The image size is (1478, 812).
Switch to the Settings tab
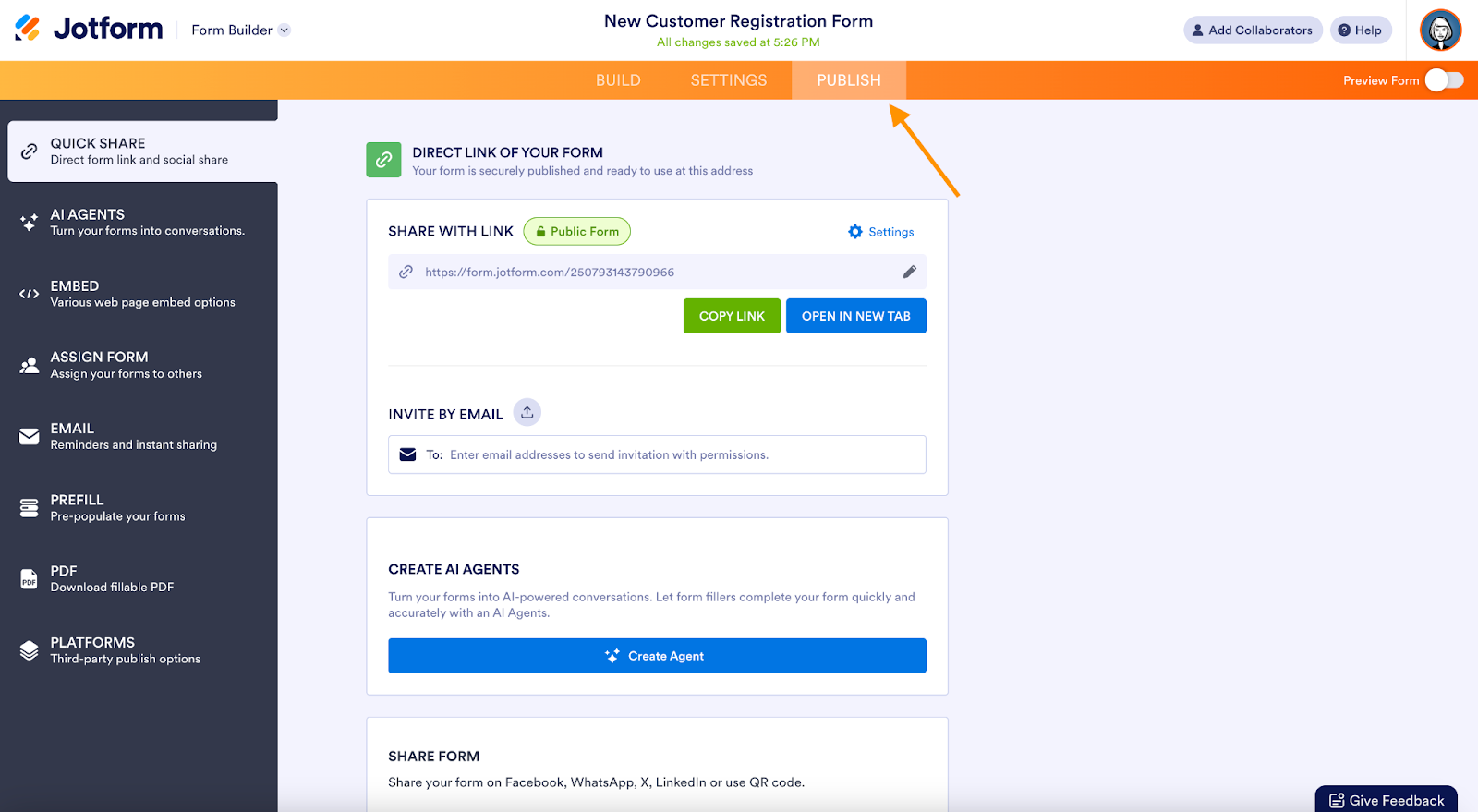click(x=729, y=80)
